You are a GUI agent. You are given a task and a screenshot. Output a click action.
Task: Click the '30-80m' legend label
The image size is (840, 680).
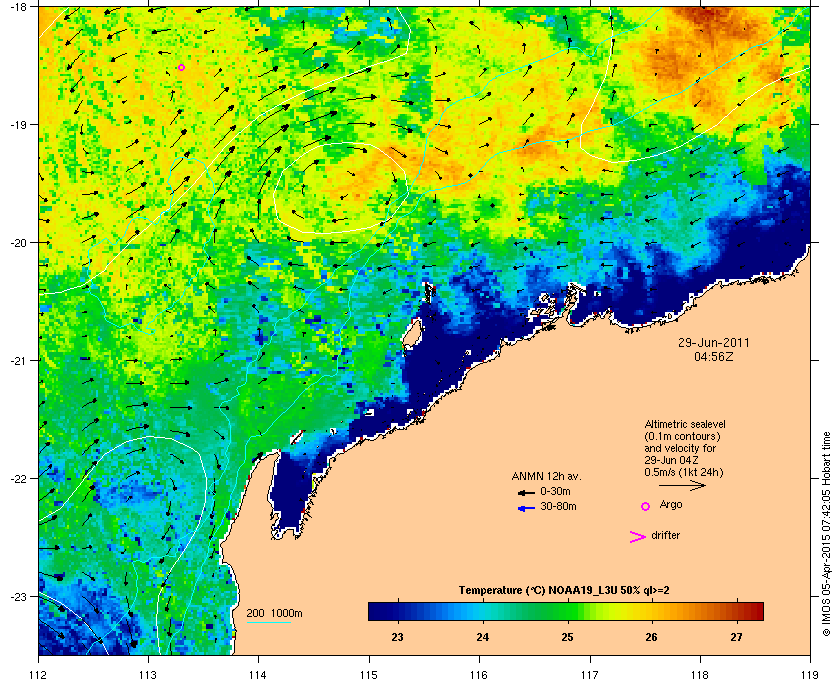(558, 506)
